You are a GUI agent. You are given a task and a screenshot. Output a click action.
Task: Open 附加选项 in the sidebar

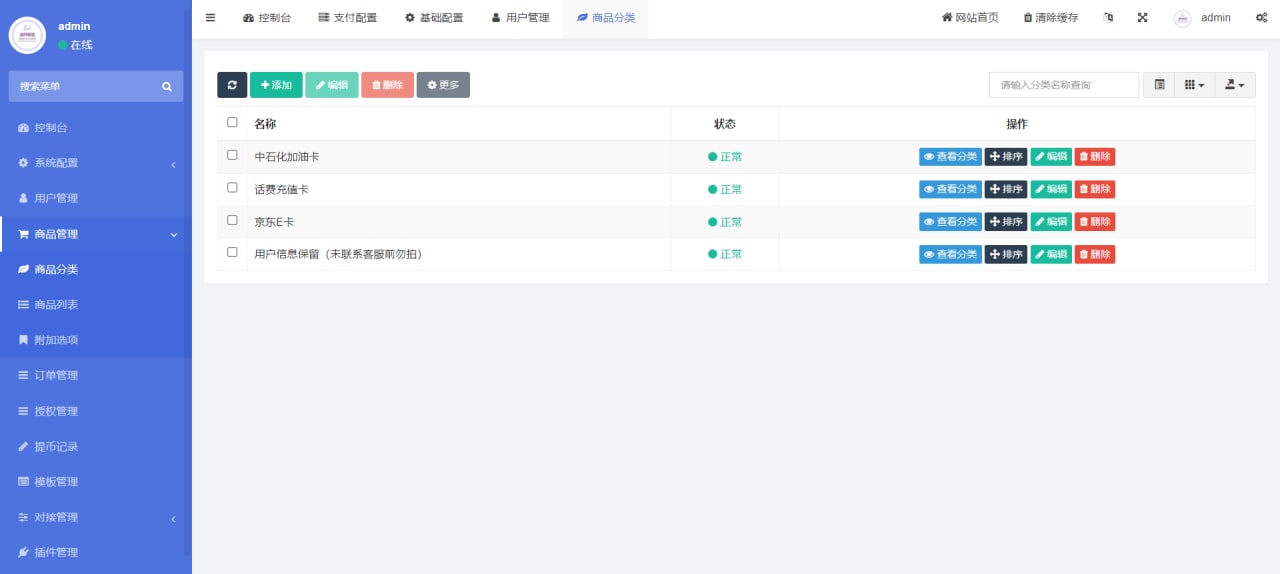pyautogui.click(x=96, y=340)
